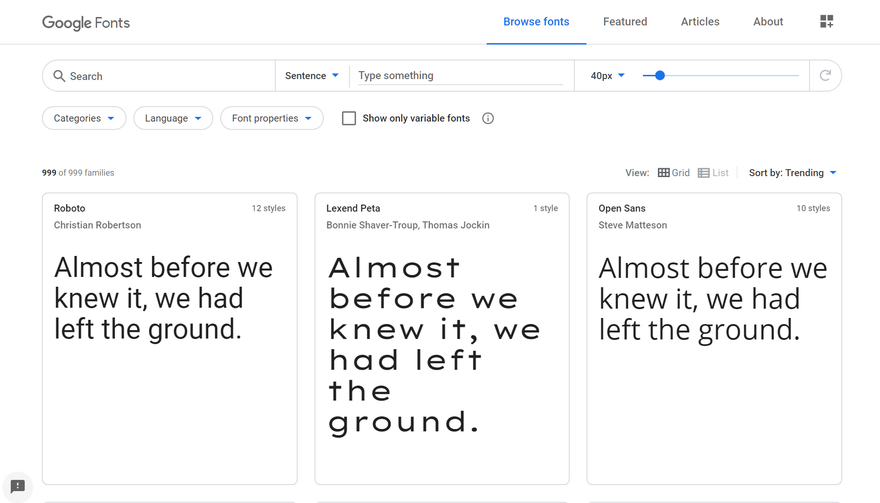
Task: Click the font size slider handle
Action: coord(660,75)
